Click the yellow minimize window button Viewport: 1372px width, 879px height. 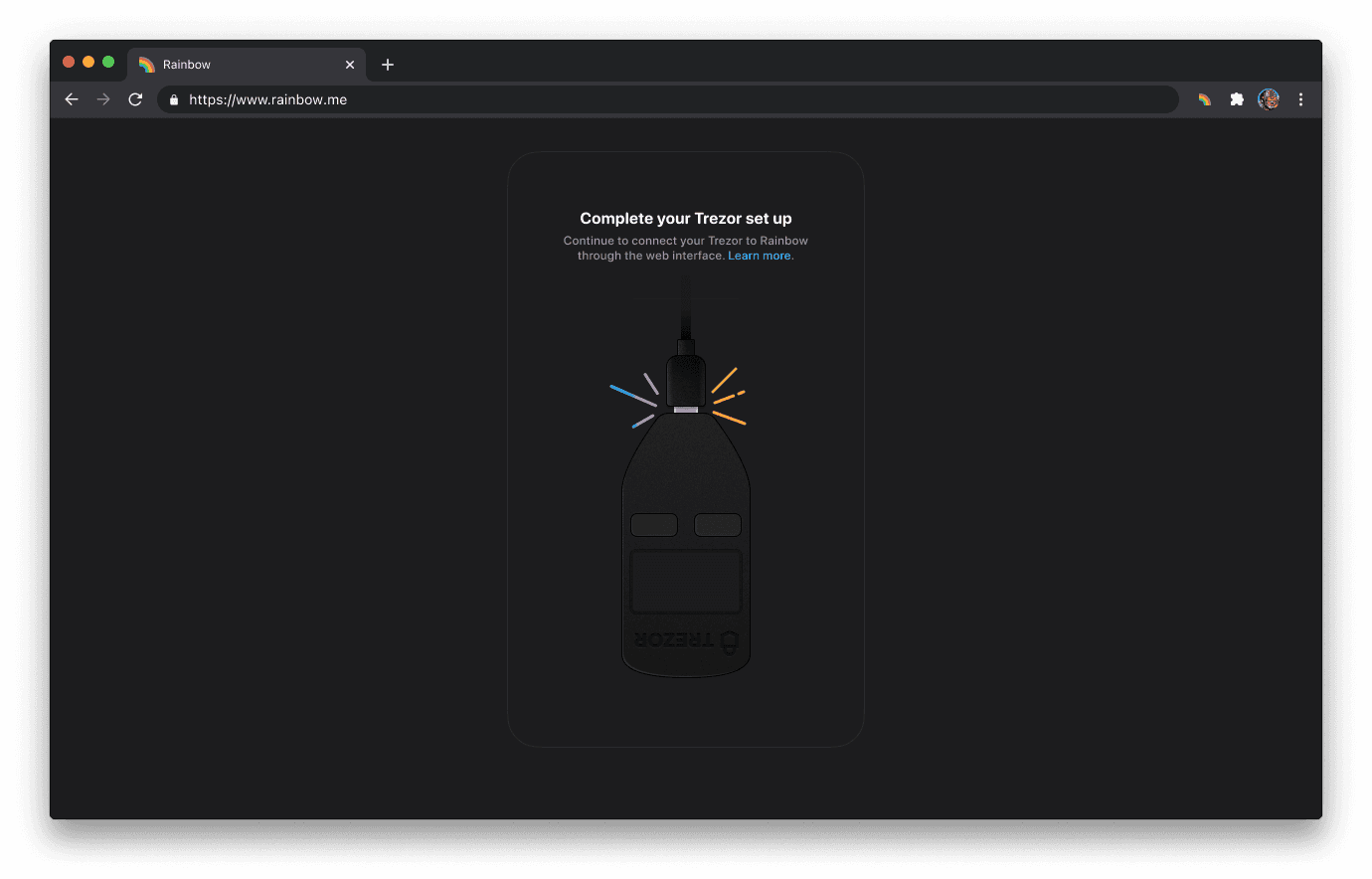(88, 62)
